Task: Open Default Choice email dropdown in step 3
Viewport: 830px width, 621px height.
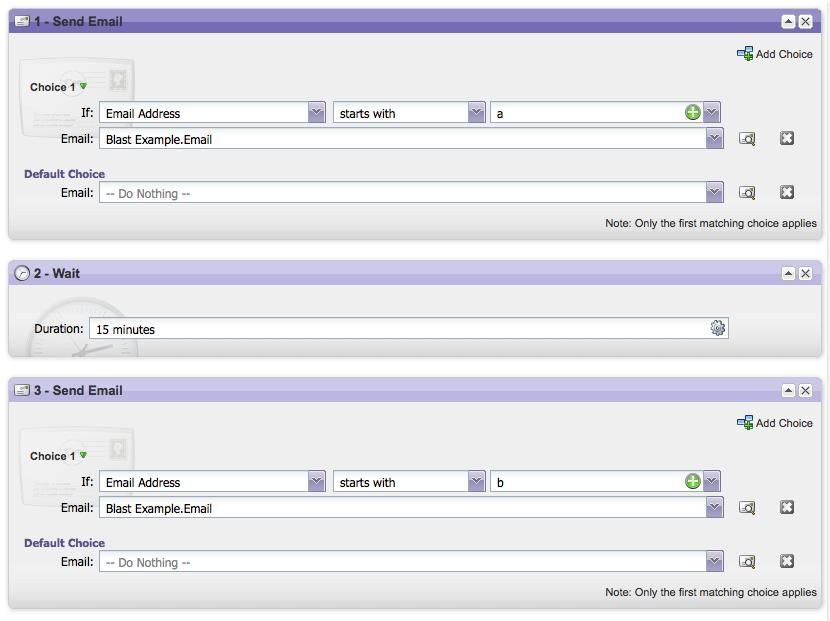Action: click(714, 562)
